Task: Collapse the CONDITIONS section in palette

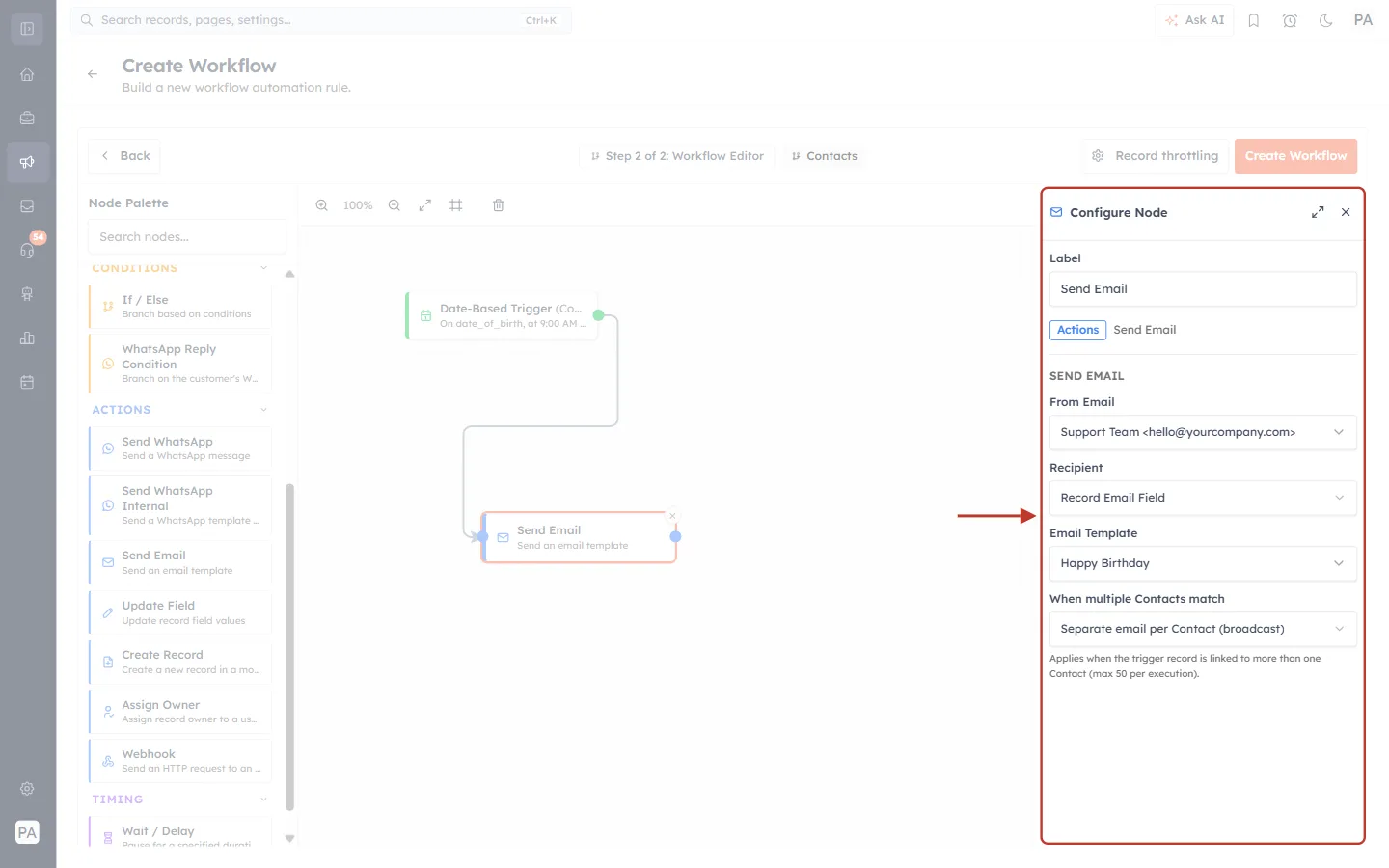Action: pyautogui.click(x=263, y=268)
